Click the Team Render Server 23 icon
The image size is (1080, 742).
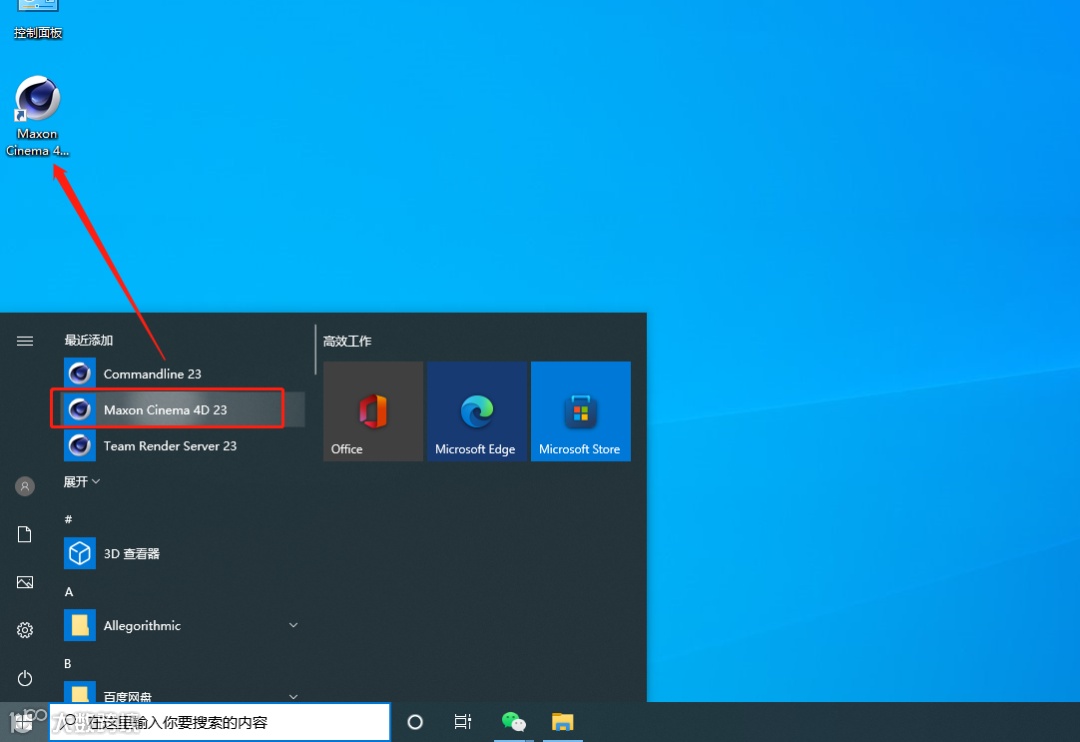coord(80,446)
